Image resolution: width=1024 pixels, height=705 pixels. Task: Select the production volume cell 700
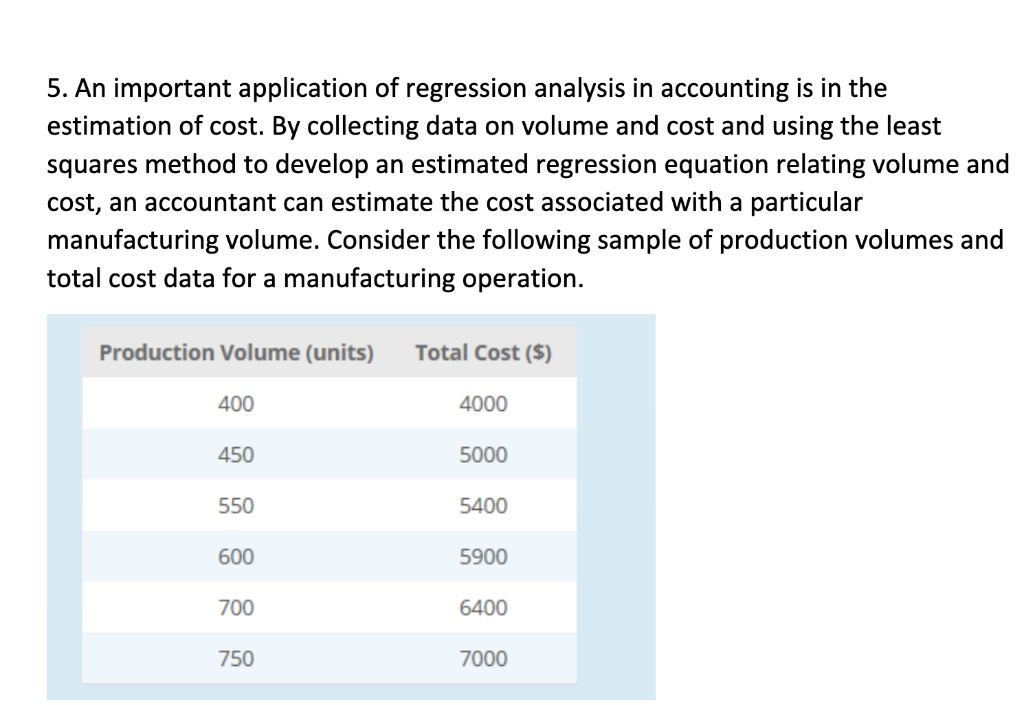pyautogui.click(x=236, y=607)
